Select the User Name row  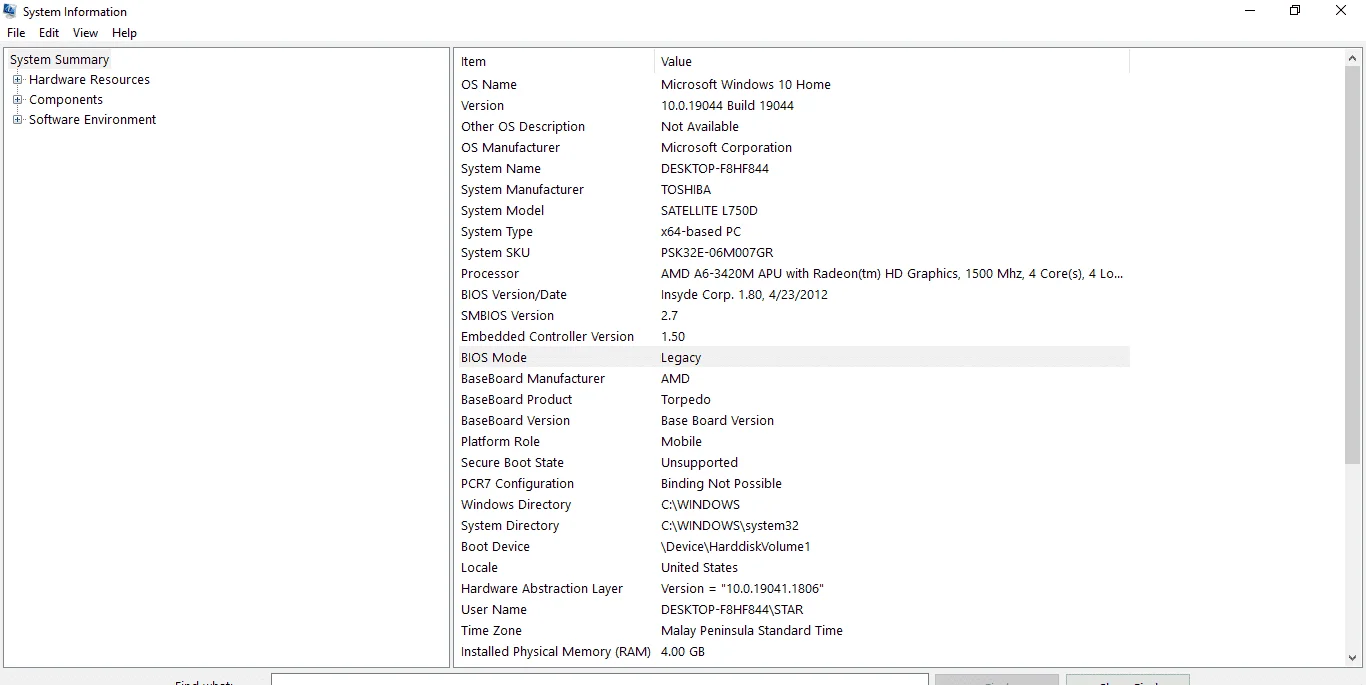click(792, 610)
